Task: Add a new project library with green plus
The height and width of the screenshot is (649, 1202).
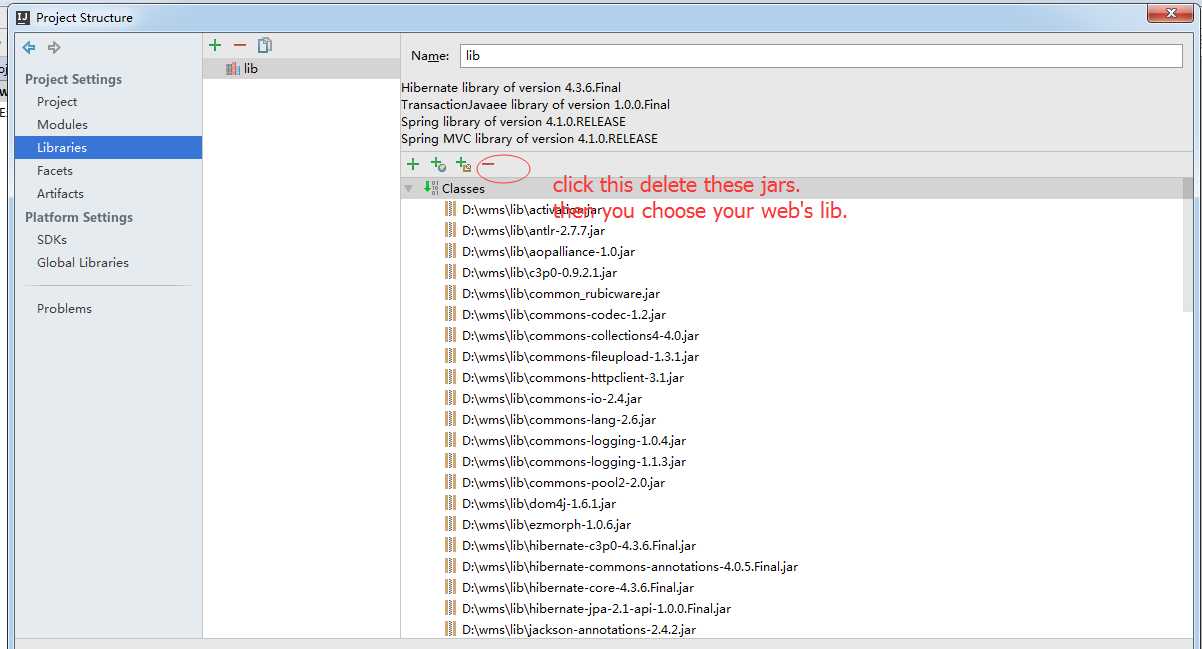Action: click(x=215, y=45)
